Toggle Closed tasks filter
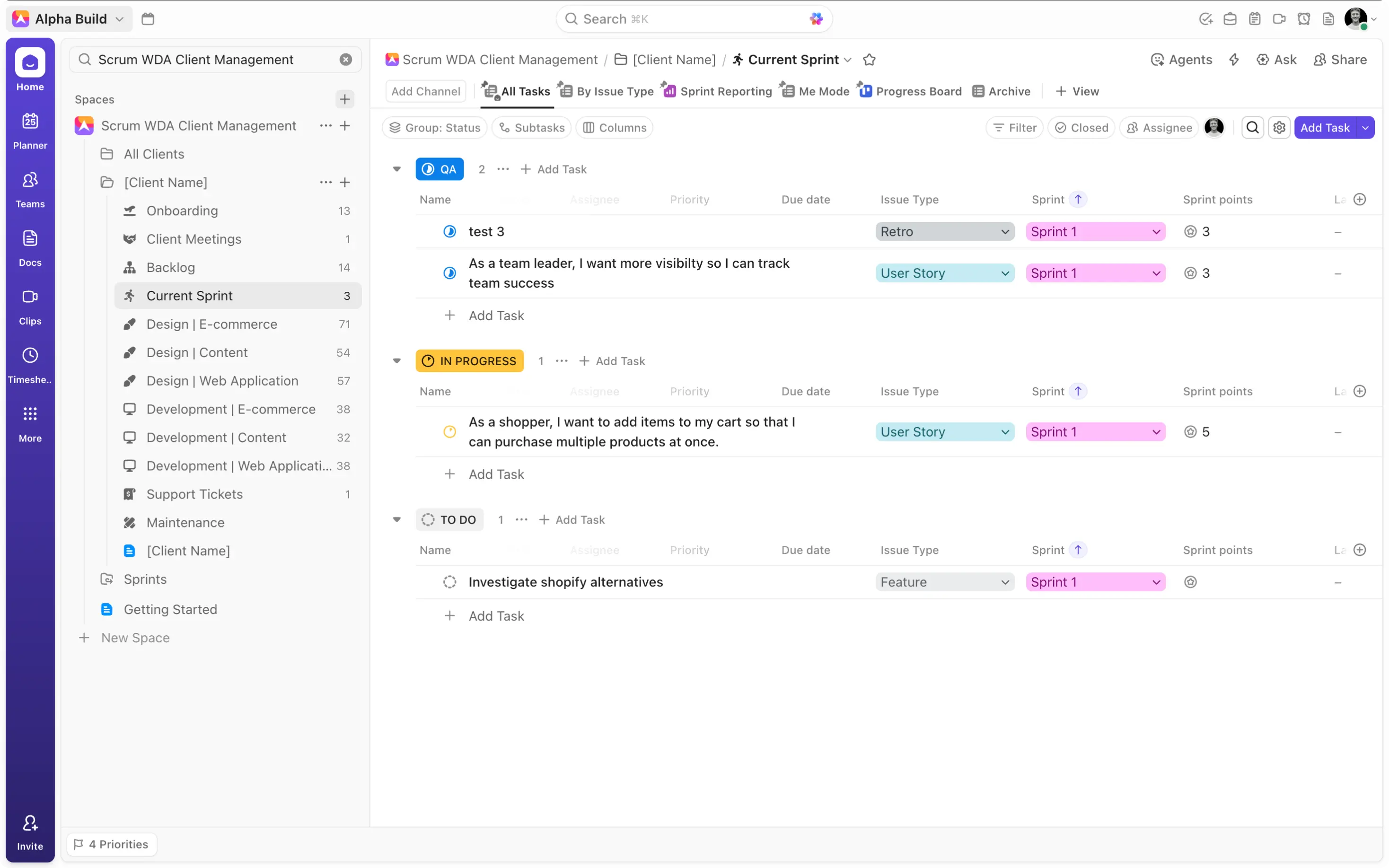 [x=1081, y=127]
